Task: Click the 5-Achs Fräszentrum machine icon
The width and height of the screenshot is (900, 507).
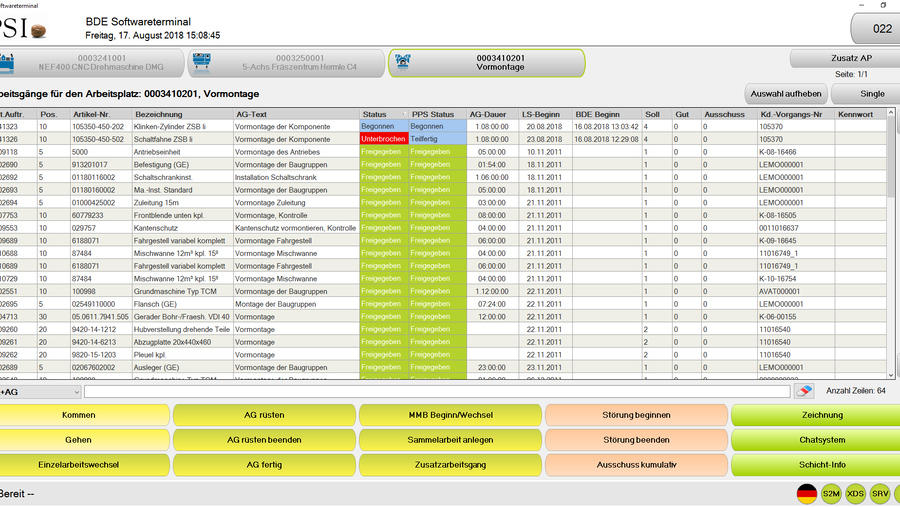Action: tap(201, 62)
